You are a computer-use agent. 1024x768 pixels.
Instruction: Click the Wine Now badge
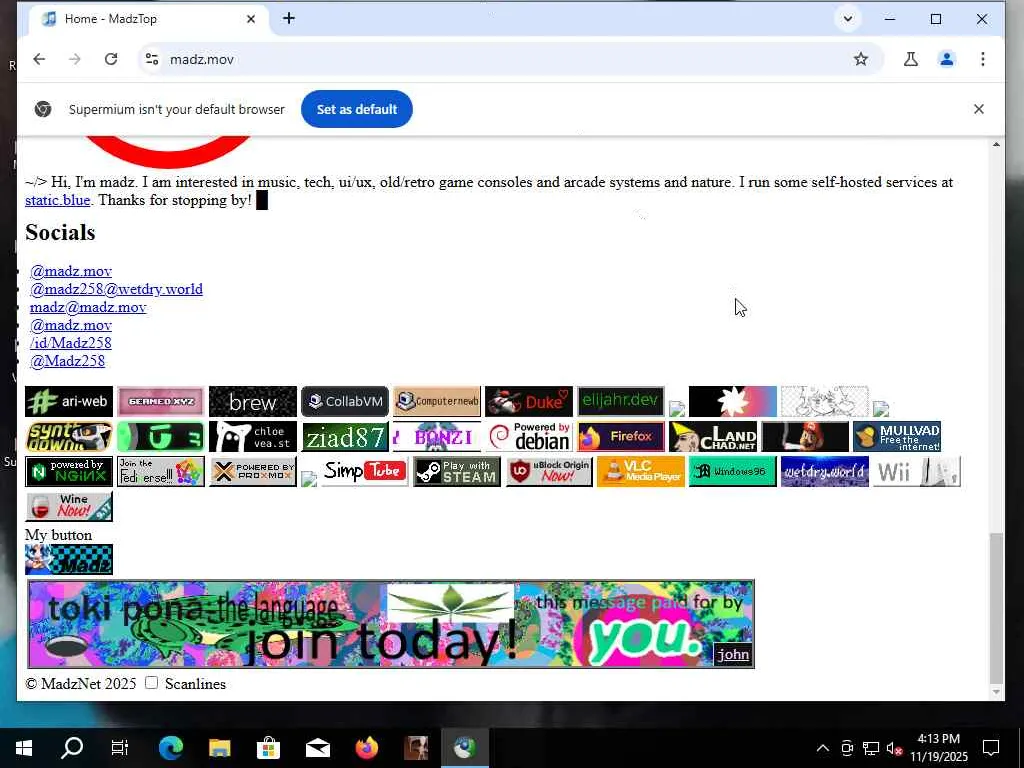pyautogui.click(x=69, y=507)
